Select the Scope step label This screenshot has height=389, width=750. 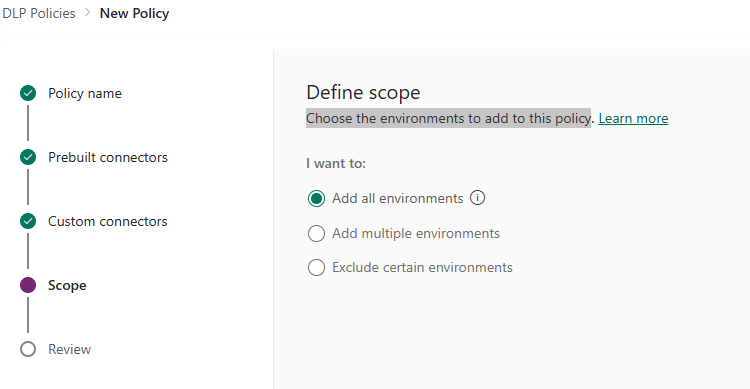(x=67, y=286)
